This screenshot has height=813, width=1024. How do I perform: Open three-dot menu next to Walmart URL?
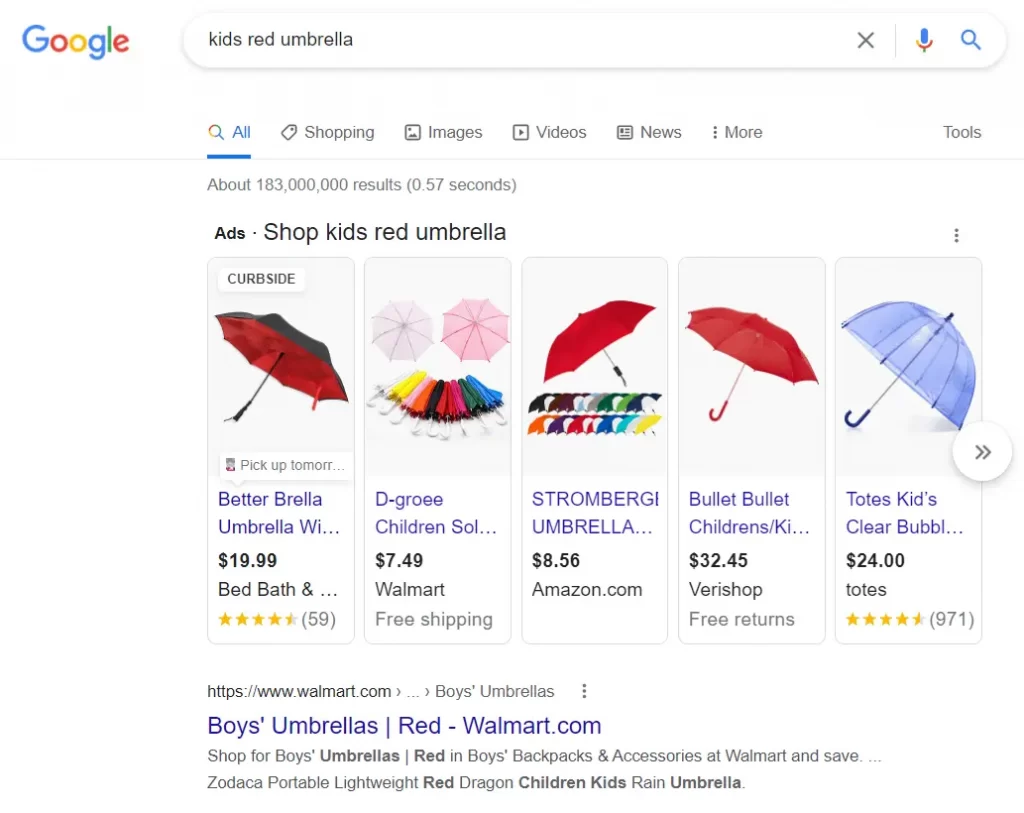[x=584, y=691]
